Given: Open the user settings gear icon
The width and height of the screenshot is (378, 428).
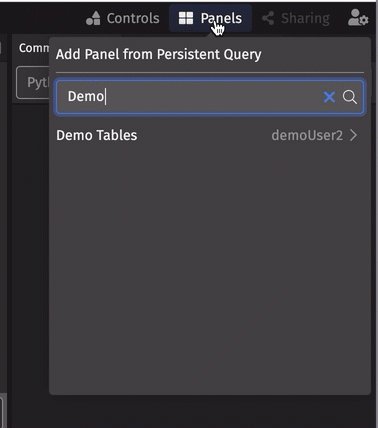Looking at the screenshot, I should click(x=358, y=18).
